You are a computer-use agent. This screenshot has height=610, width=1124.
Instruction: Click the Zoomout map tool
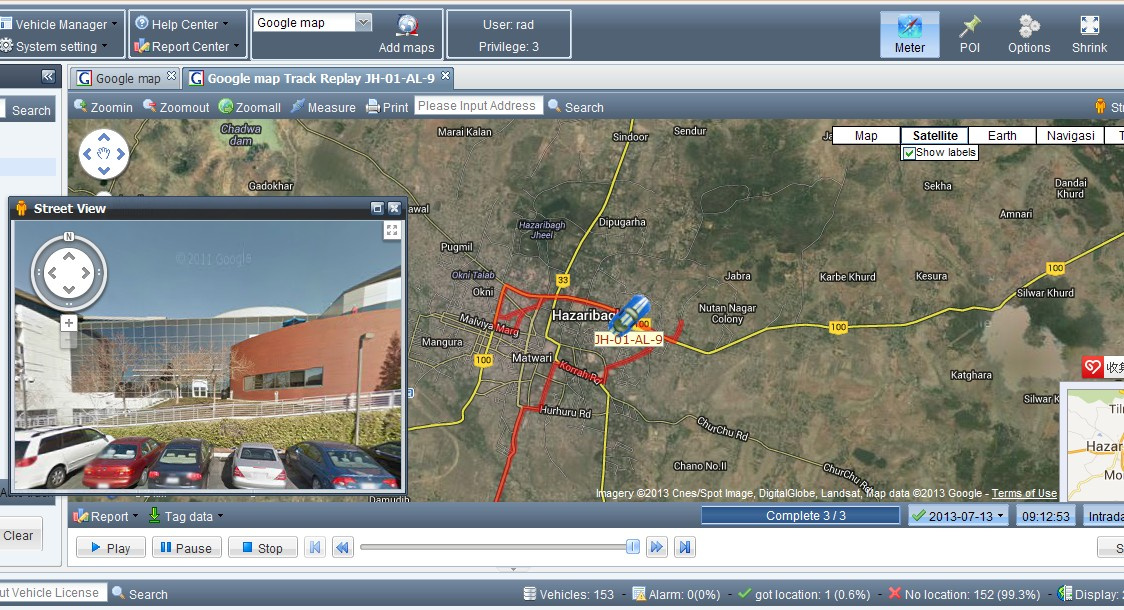coord(176,107)
